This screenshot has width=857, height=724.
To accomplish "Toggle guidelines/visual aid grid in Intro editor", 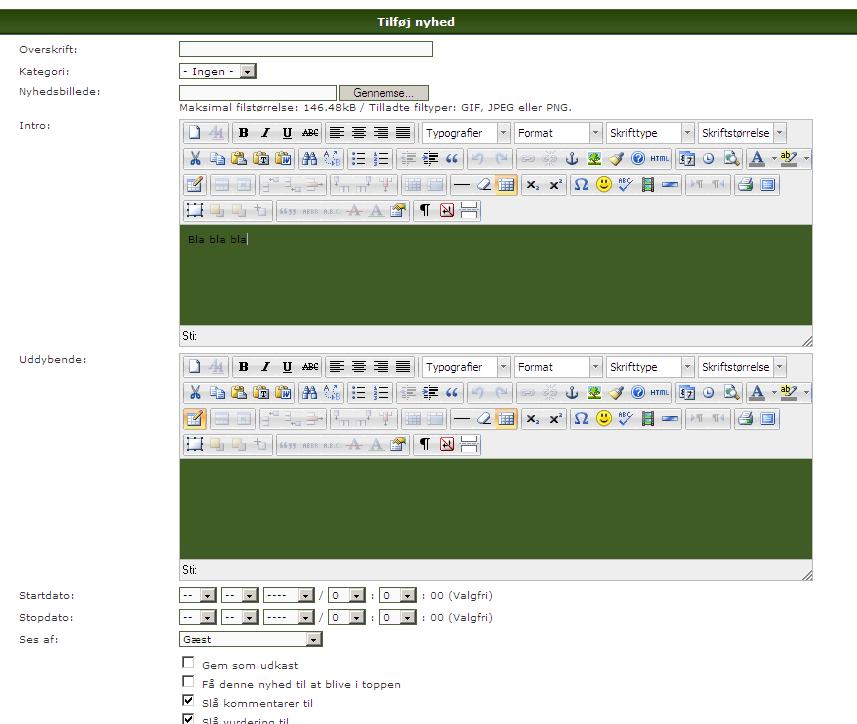I will (x=506, y=185).
